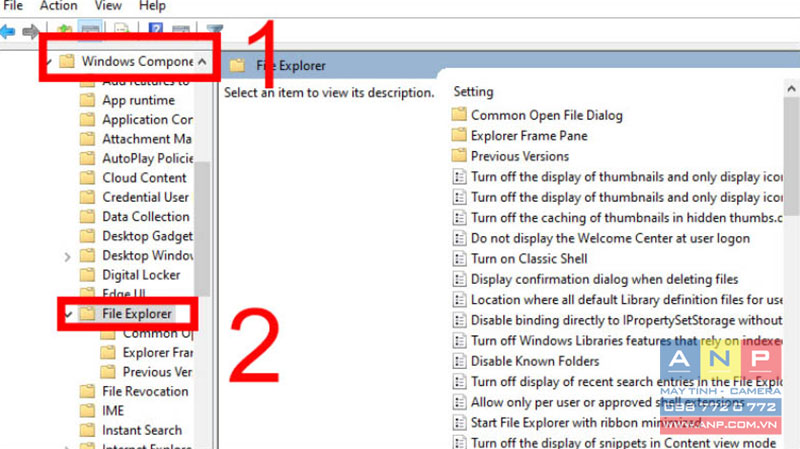This screenshot has height=449, width=800.
Task: Select Disable Known Folders setting
Action: [x=535, y=361]
